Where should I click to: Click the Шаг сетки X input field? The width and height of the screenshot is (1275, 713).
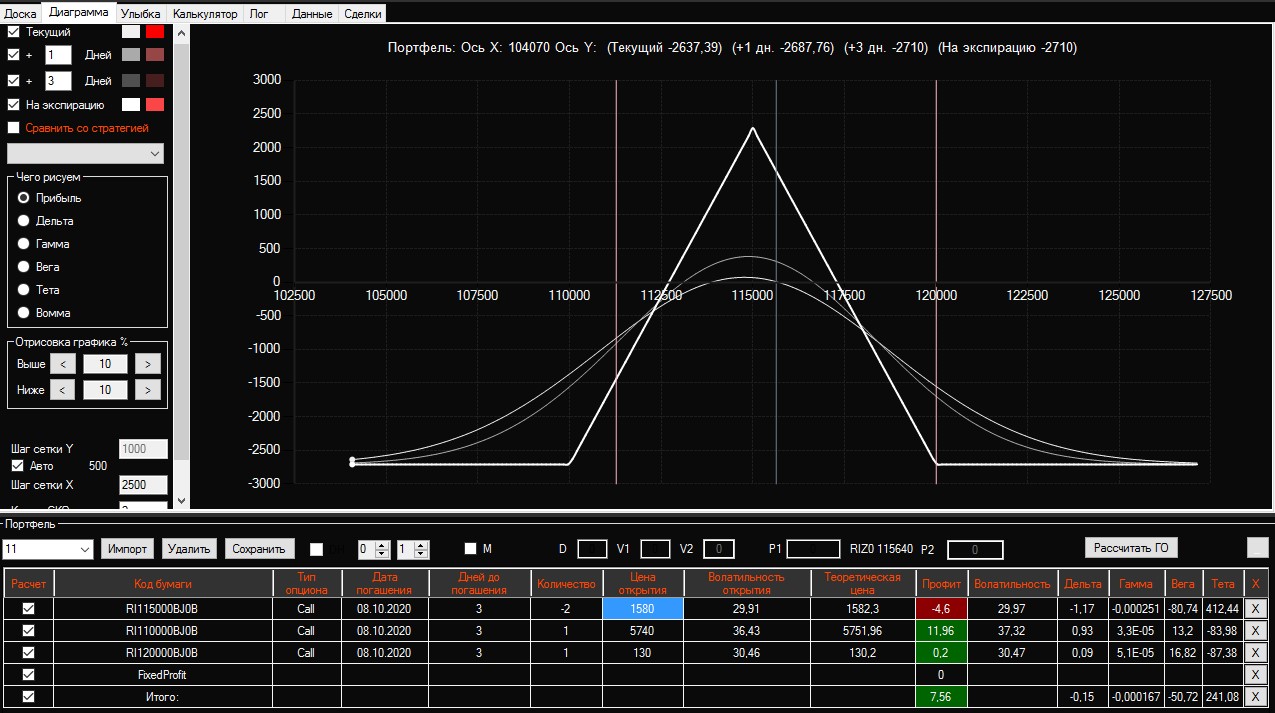coord(143,485)
